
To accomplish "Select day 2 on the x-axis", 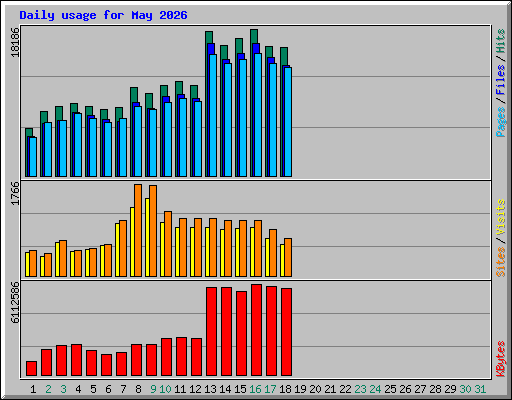I will click(48, 389).
